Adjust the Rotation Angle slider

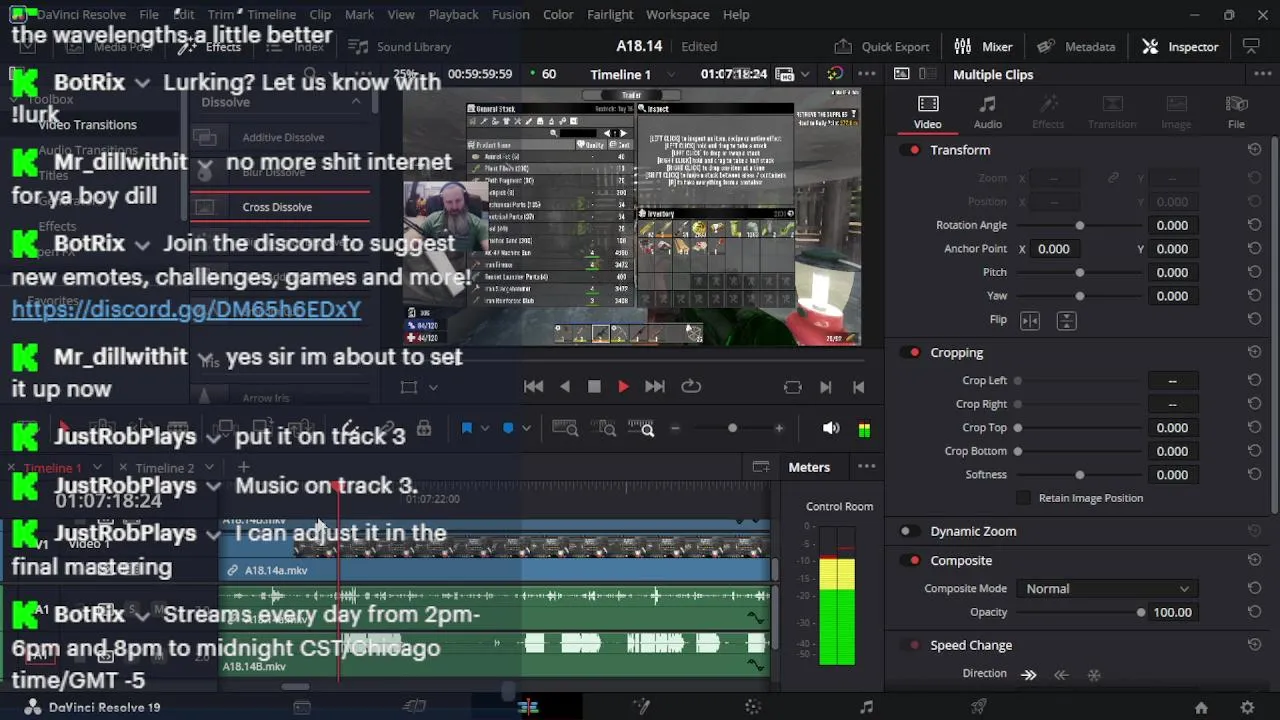(x=1079, y=226)
